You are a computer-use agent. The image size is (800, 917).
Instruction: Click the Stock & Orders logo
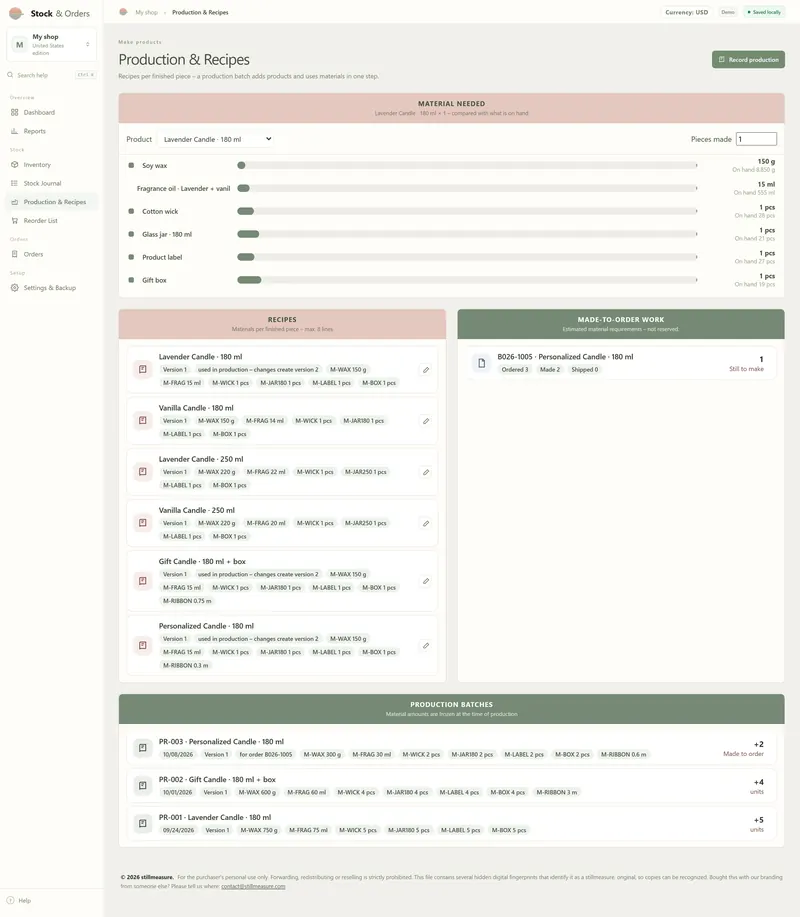[x=16, y=13]
